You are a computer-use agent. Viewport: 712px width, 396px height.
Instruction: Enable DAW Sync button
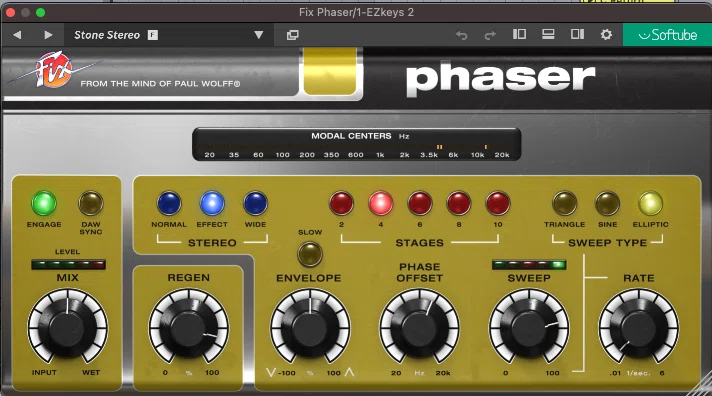tap(91, 203)
